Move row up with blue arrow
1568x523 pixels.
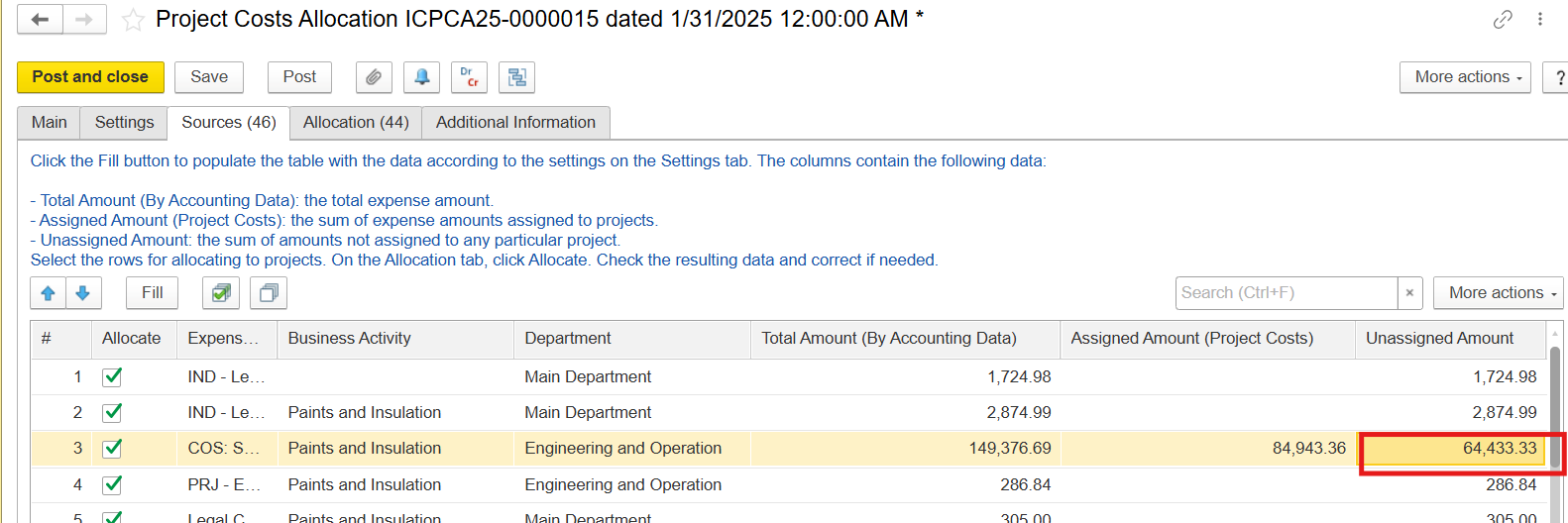(x=48, y=293)
